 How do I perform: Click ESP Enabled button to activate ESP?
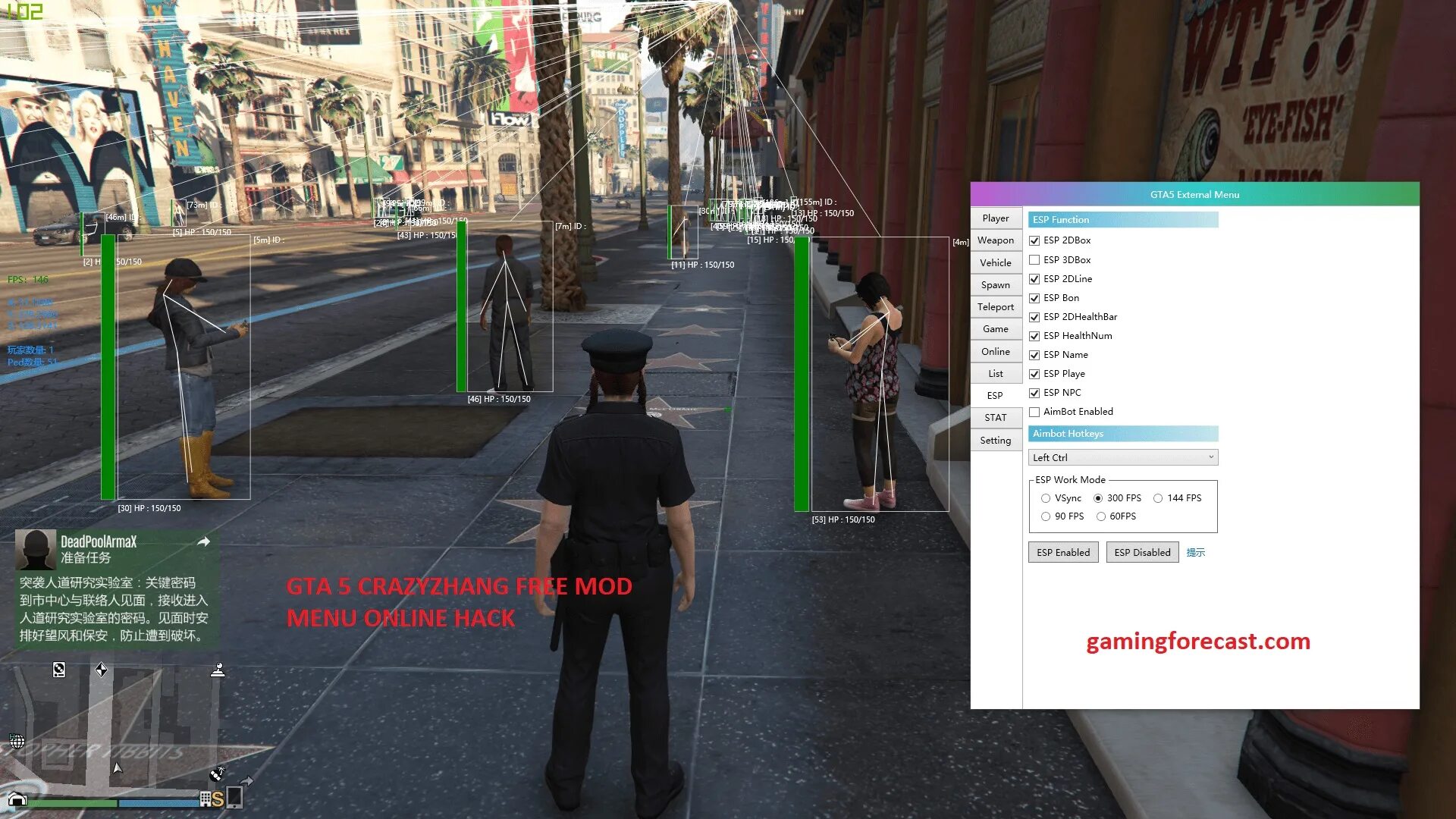pos(1064,552)
